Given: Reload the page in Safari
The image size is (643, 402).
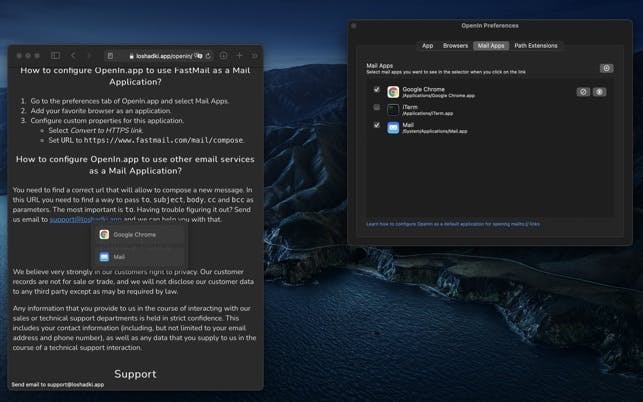Looking at the screenshot, I should point(208,56).
